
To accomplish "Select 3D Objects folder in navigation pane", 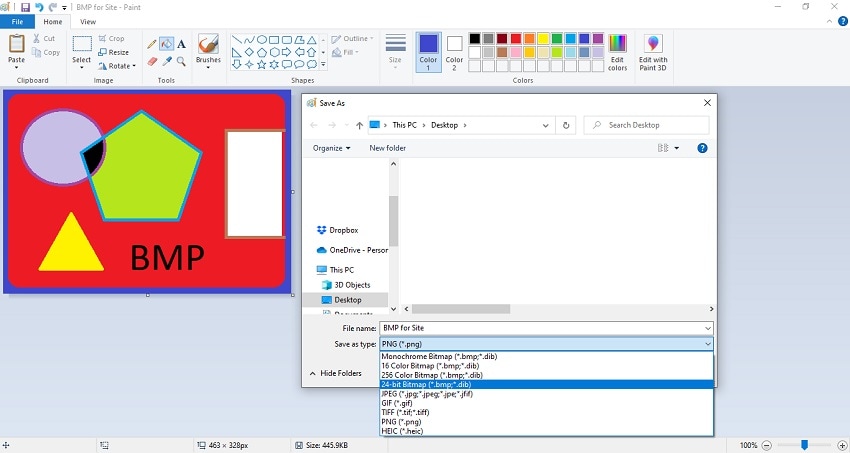I will point(346,285).
